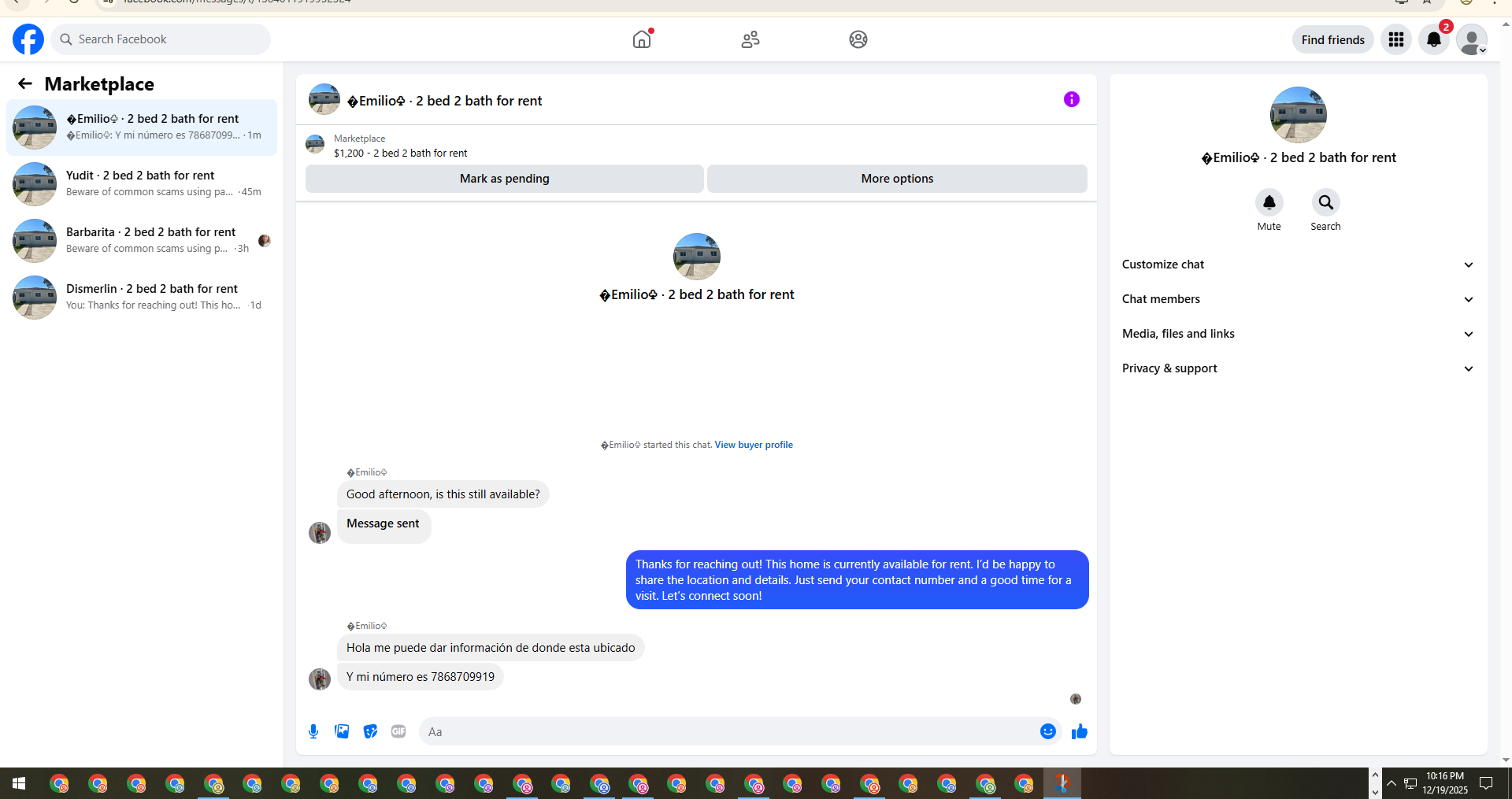Send a thumbs-up like
Image resolution: width=1512 pixels, height=799 pixels.
pyautogui.click(x=1080, y=731)
